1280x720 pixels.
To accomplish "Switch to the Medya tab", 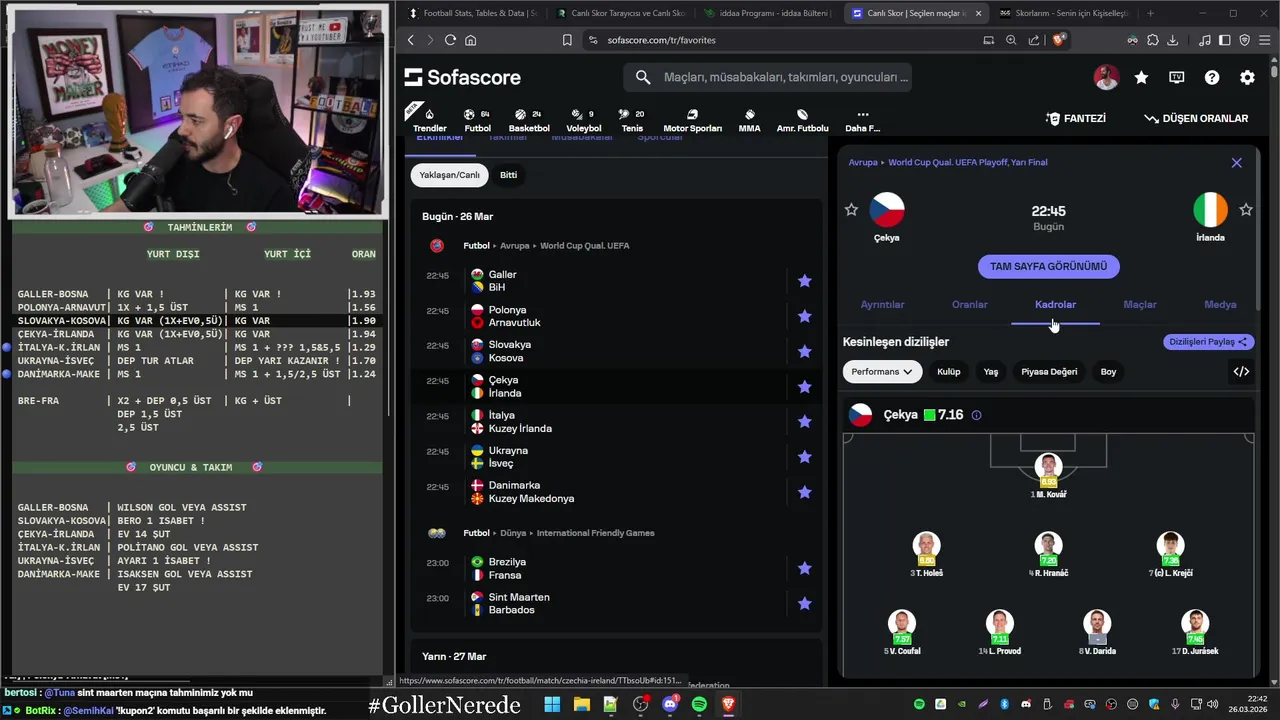I will tap(1220, 304).
